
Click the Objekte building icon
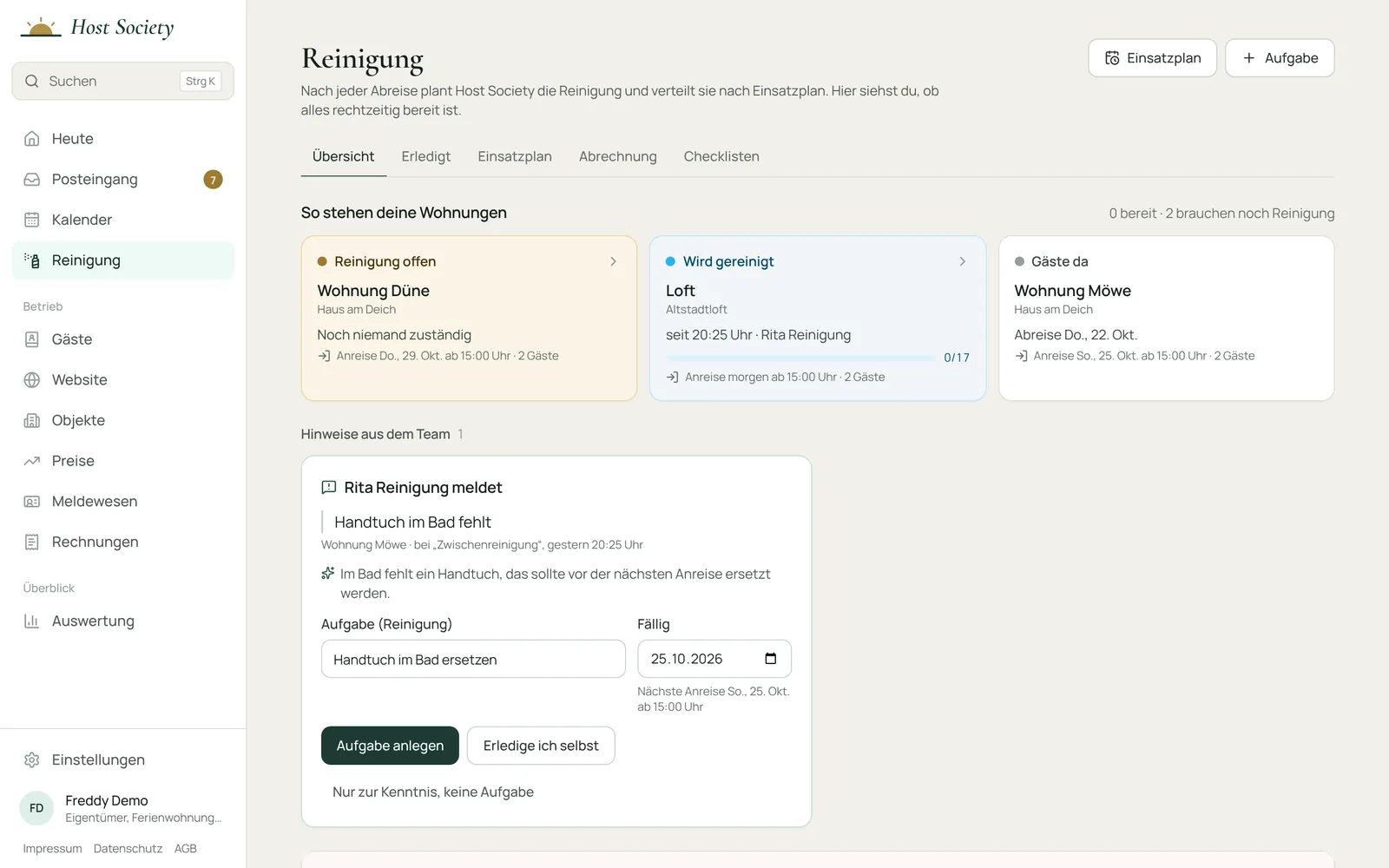click(32, 420)
